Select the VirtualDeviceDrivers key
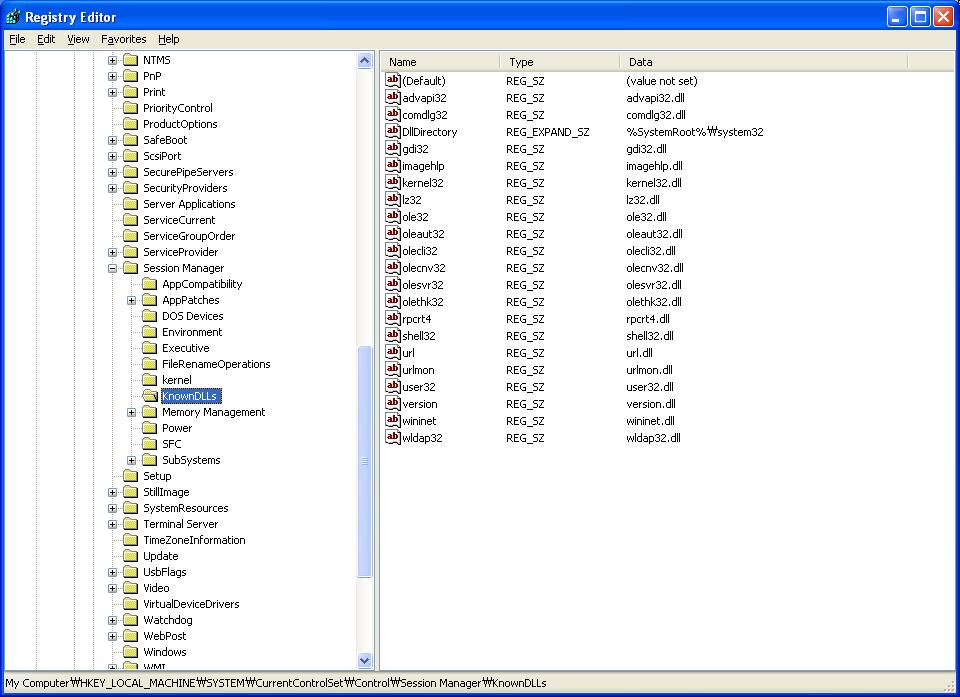The width and height of the screenshot is (960, 697). [x=191, y=604]
